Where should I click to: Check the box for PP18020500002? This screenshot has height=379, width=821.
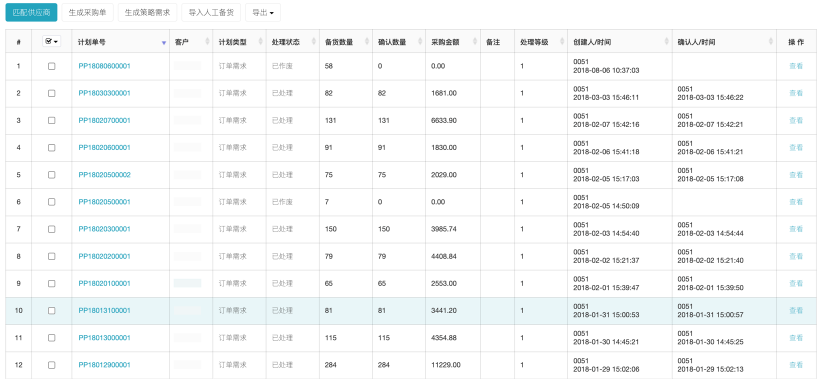[x=51, y=175]
